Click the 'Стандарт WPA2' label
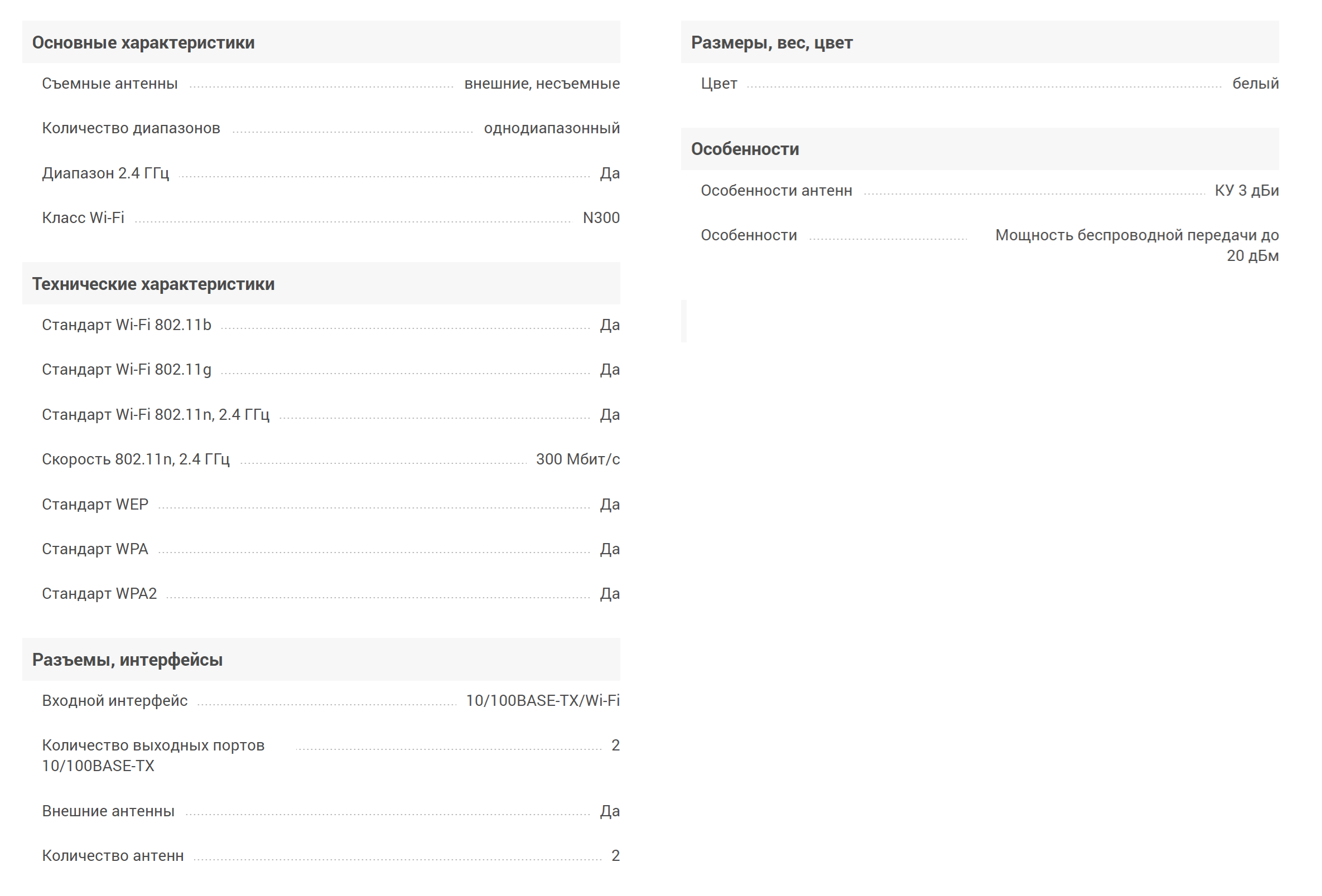Screen dimensions: 1322x896 click(x=99, y=594)
